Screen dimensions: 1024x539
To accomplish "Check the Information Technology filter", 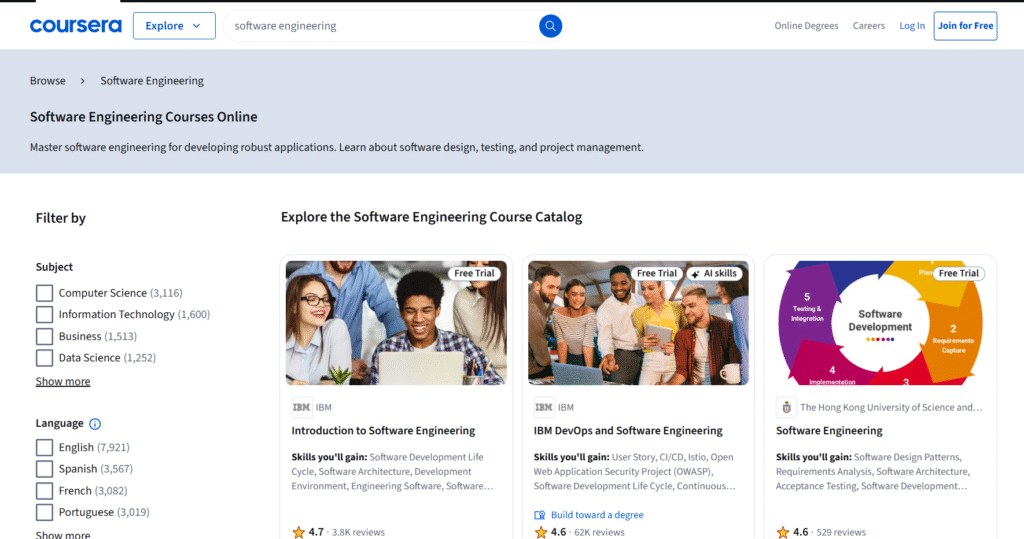I will pos(44,314).
